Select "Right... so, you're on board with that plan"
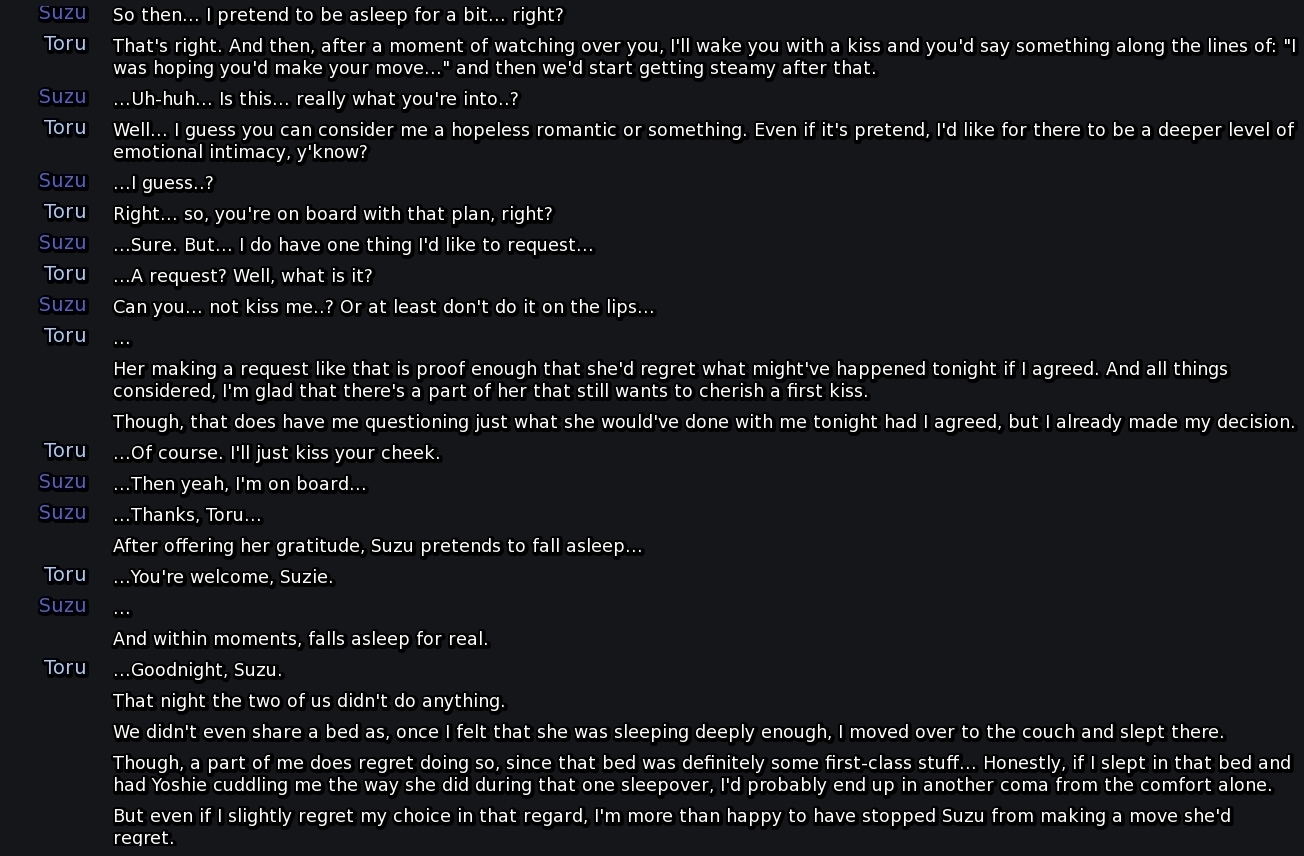Viewport: 1304px width, 856px height. 333,214
